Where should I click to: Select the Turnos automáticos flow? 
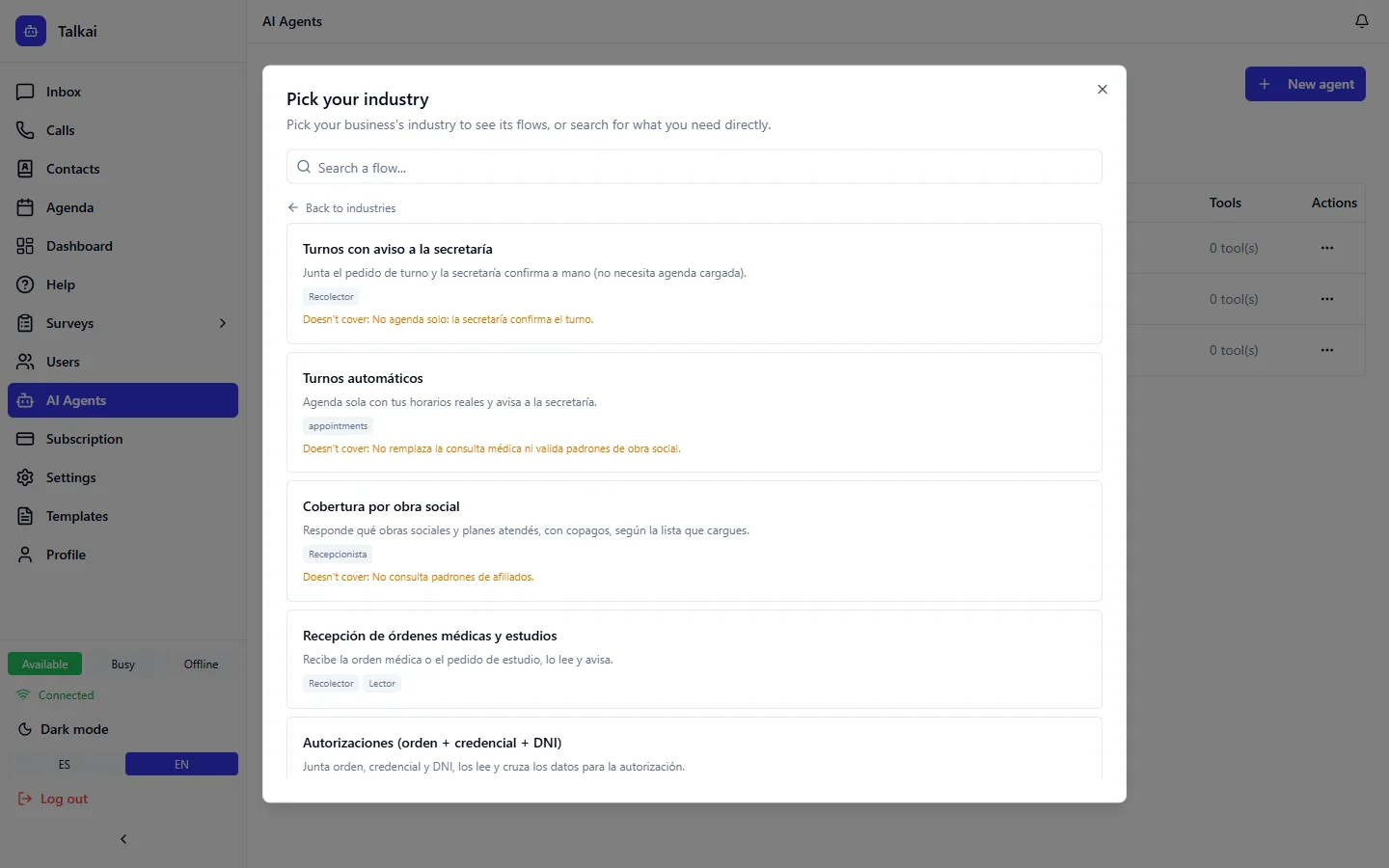(x=694, y=412)
